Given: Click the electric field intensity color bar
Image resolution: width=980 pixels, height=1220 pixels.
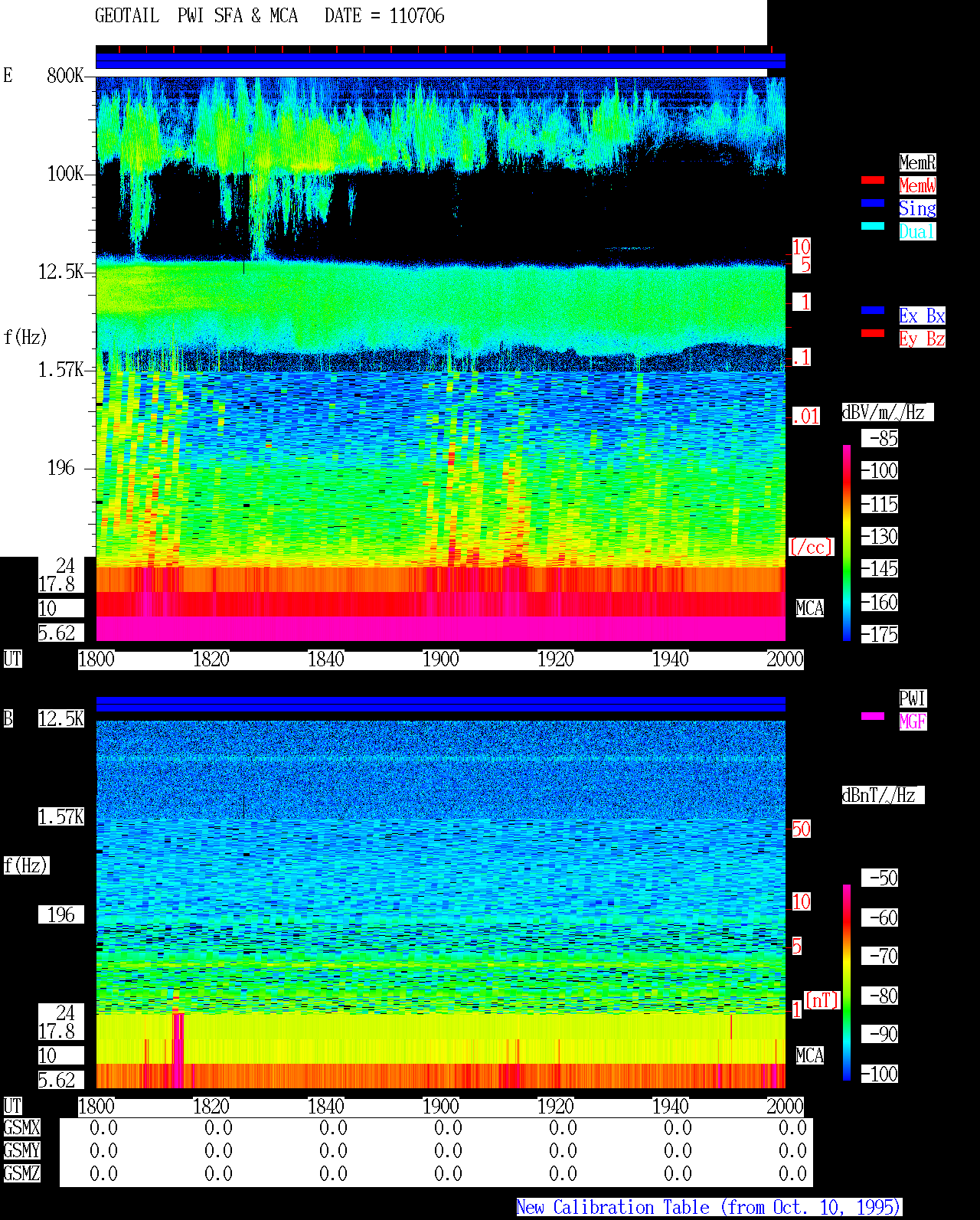Looking at the screenshot, I should [847, 542].
